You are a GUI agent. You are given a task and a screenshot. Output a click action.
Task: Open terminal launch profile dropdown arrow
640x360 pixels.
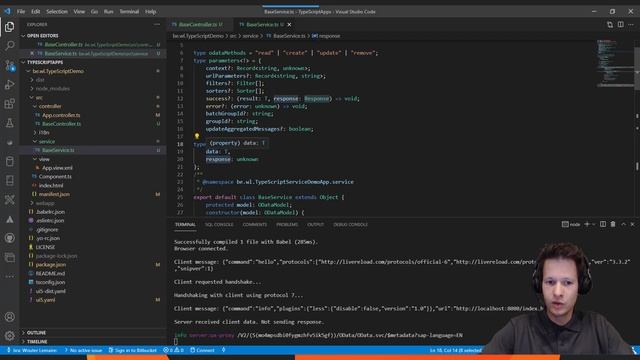593,224
